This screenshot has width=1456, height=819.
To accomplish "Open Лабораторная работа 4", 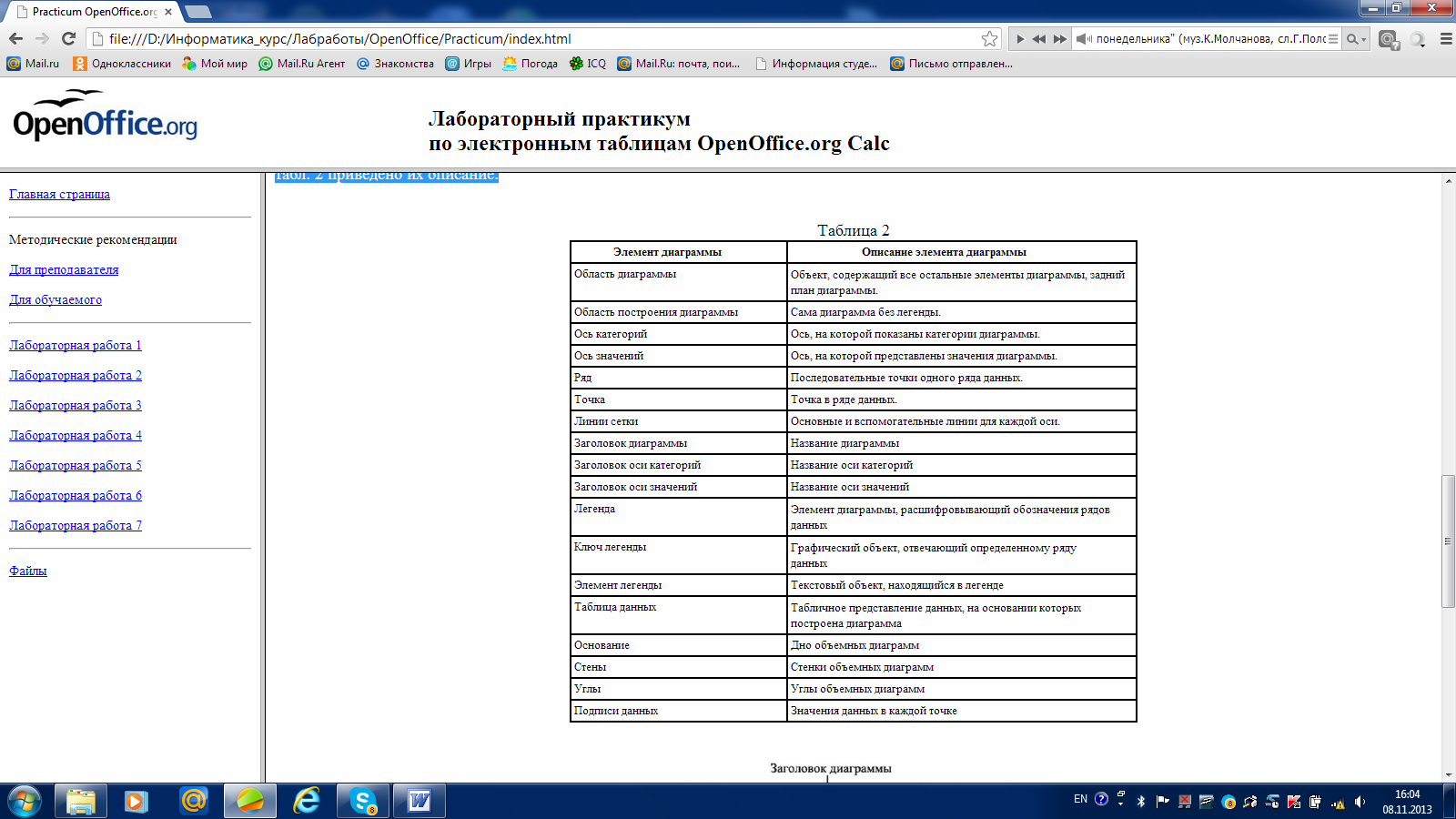I will 76,435.
